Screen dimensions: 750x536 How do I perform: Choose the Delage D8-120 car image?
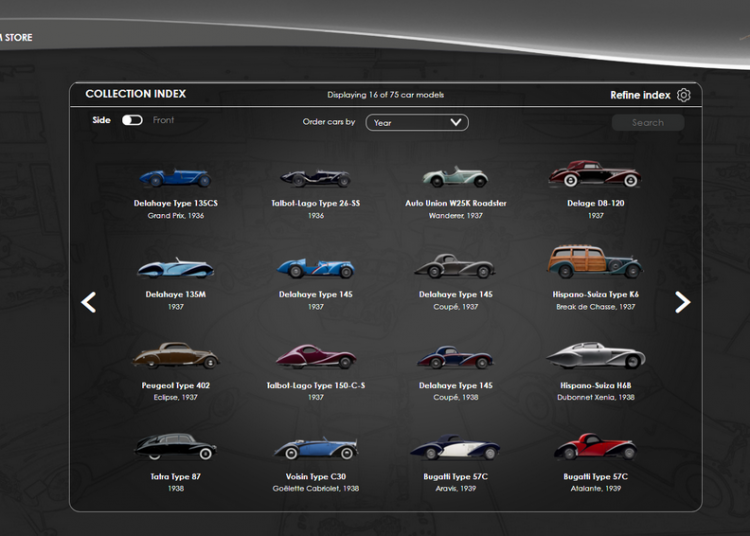click(595, 175)
